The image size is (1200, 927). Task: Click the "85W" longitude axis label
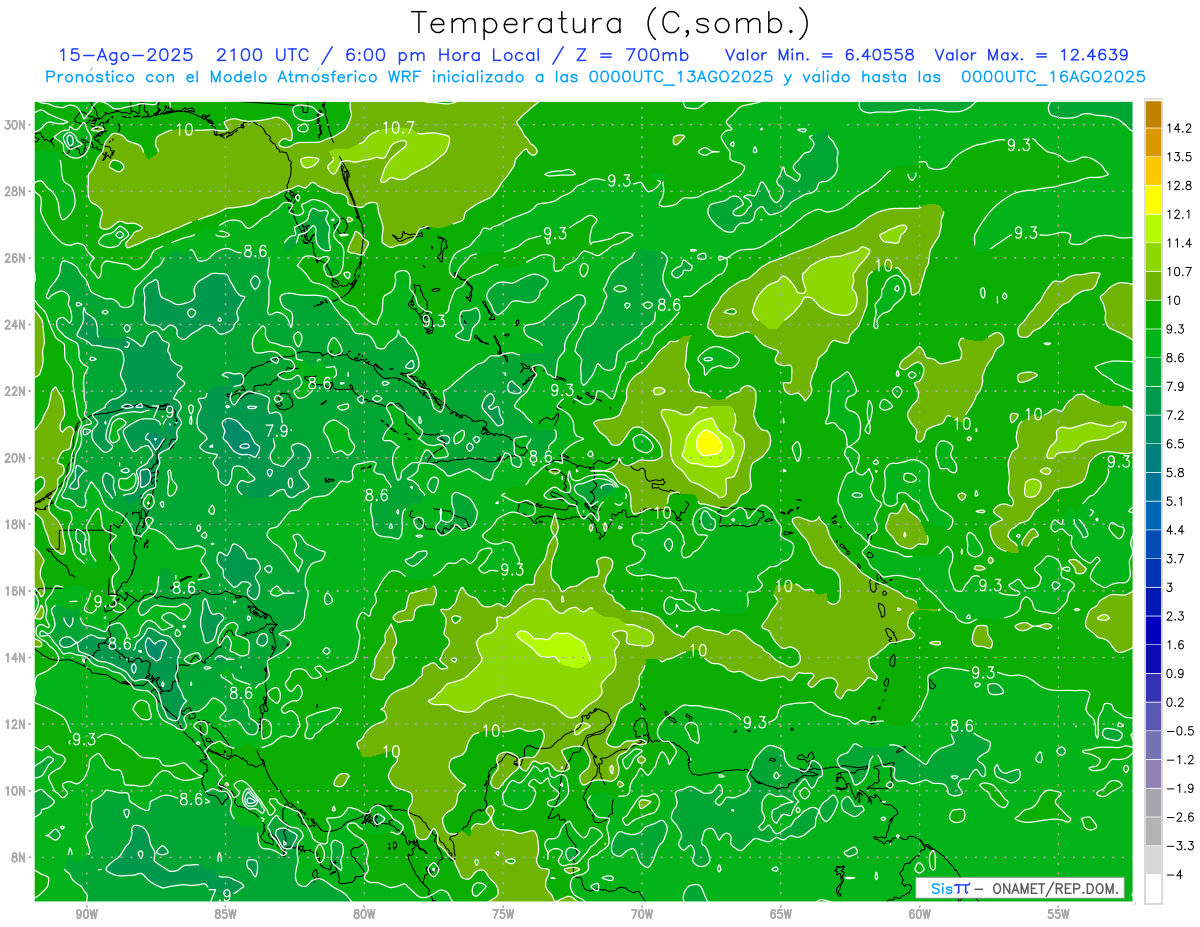(x=225, y=914)
